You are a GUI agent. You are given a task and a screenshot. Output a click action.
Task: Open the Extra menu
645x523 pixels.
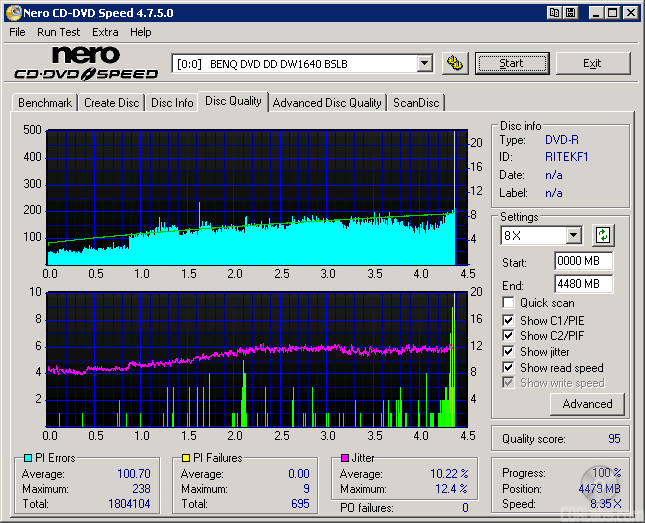tap(105, 32)
